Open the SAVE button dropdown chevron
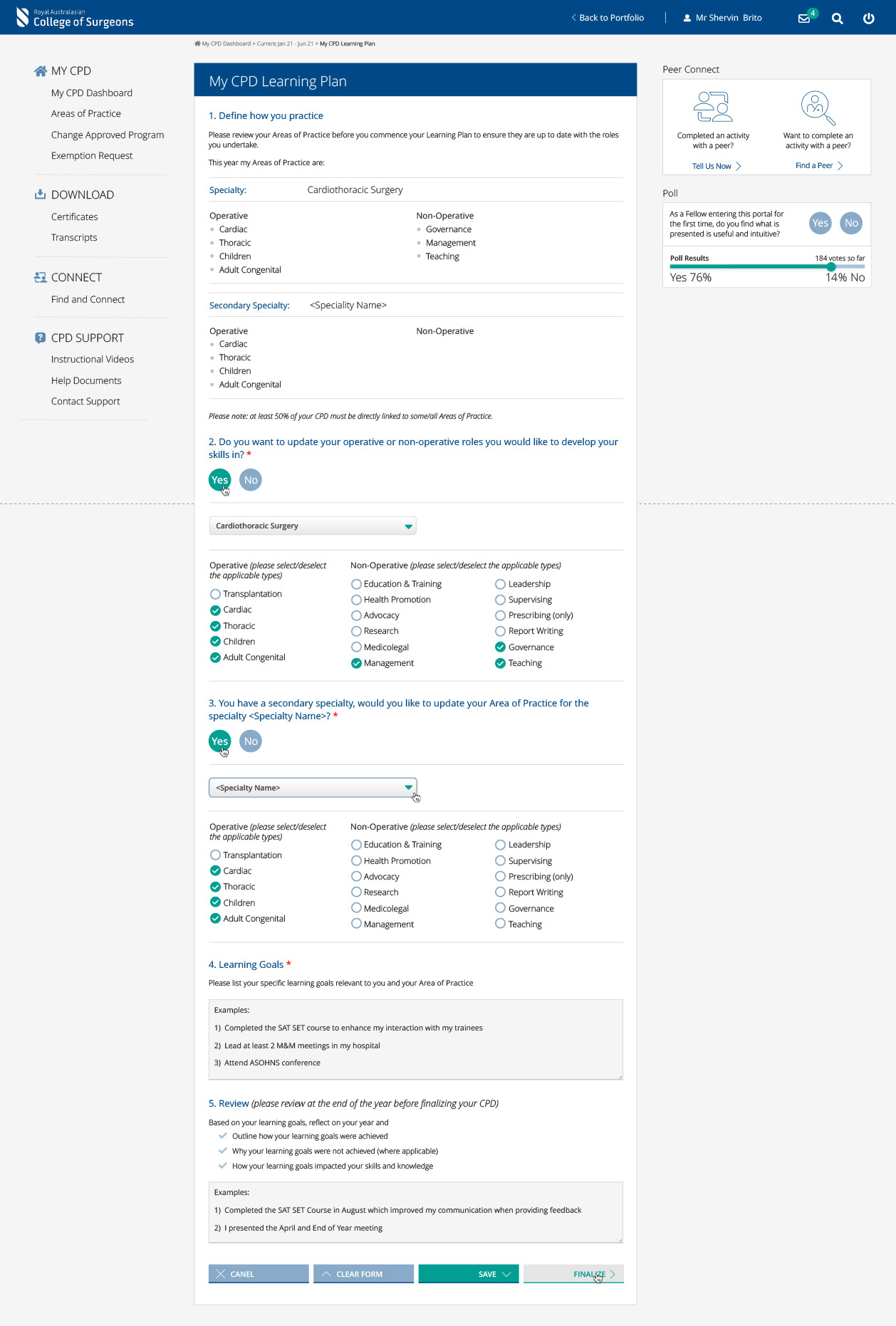The width and height of the screenshot is (896, 1326). coord(507,1274)
